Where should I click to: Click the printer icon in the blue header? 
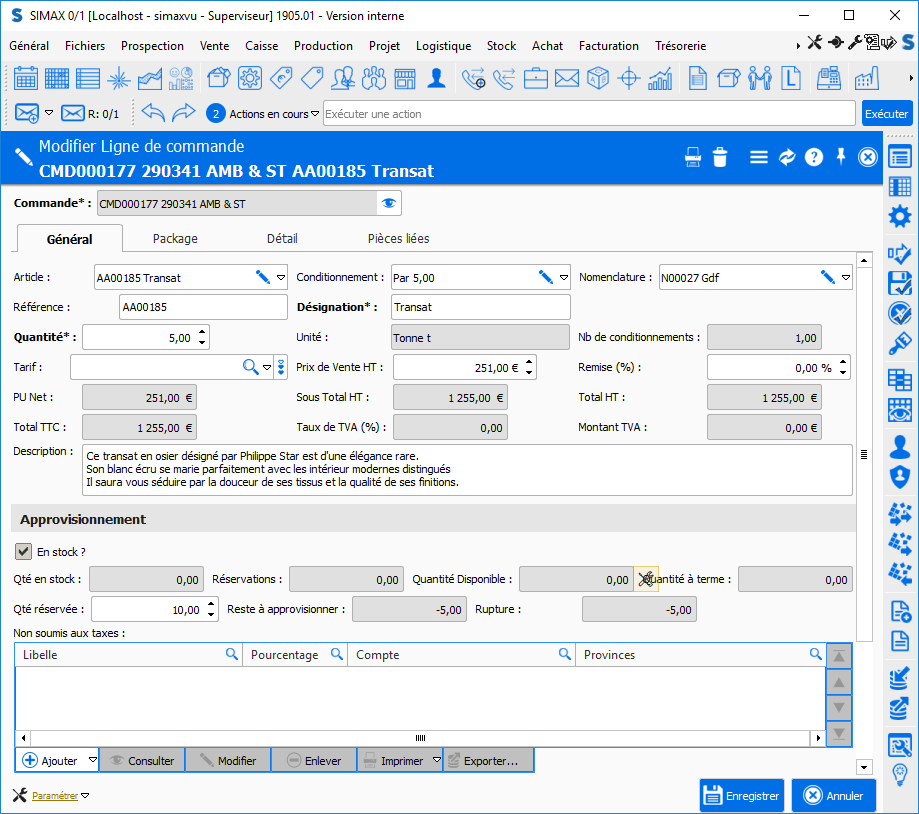[692, 157]
